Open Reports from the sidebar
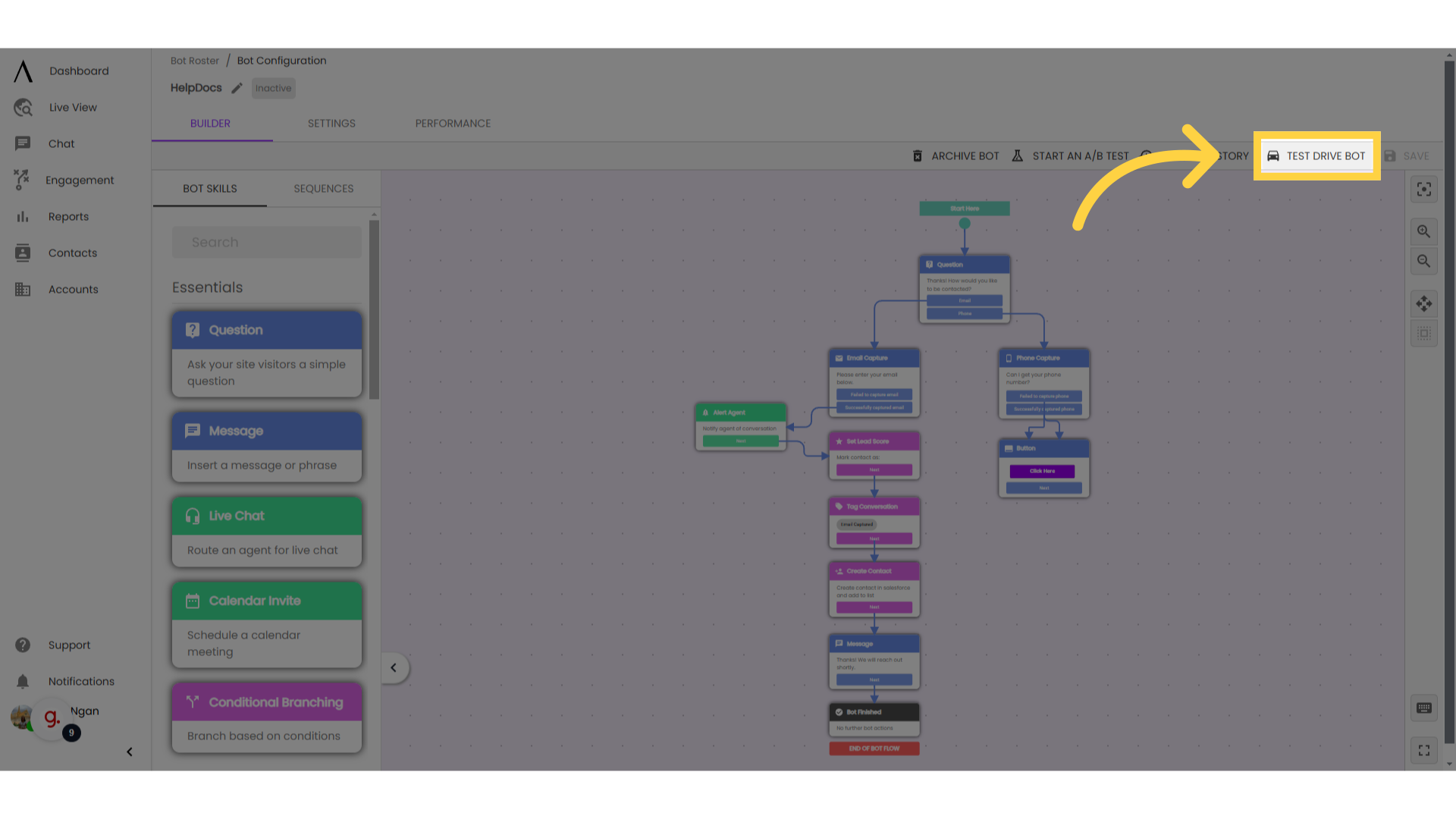The width and height of the screenshot is (1456, 819). point(68,217)
